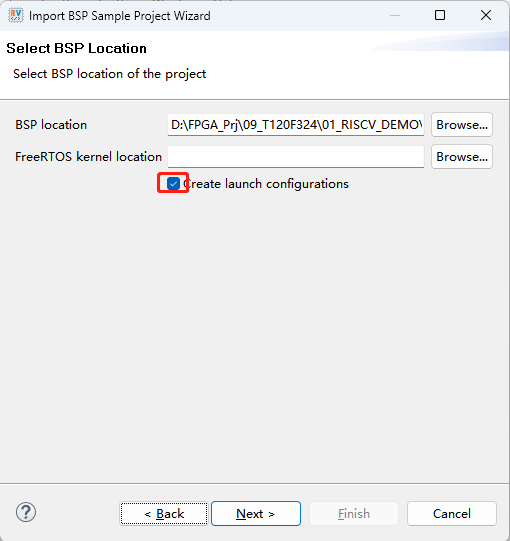Click the Select BSP Location heading

pyautogui.click(x=76, y=48)
